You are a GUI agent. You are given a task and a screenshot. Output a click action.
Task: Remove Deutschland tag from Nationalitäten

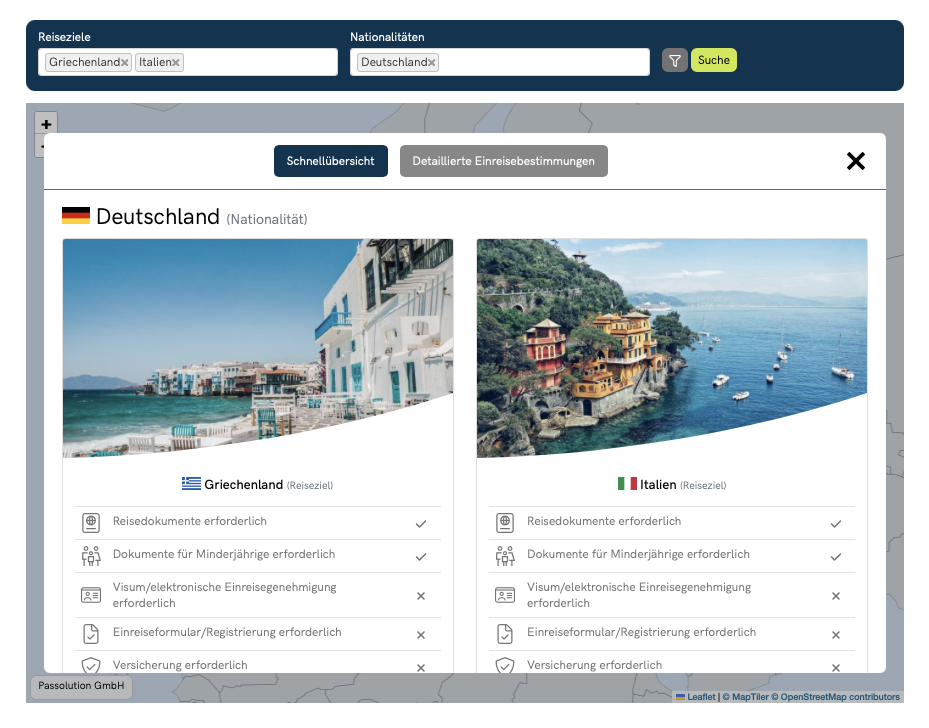[432, 63]
